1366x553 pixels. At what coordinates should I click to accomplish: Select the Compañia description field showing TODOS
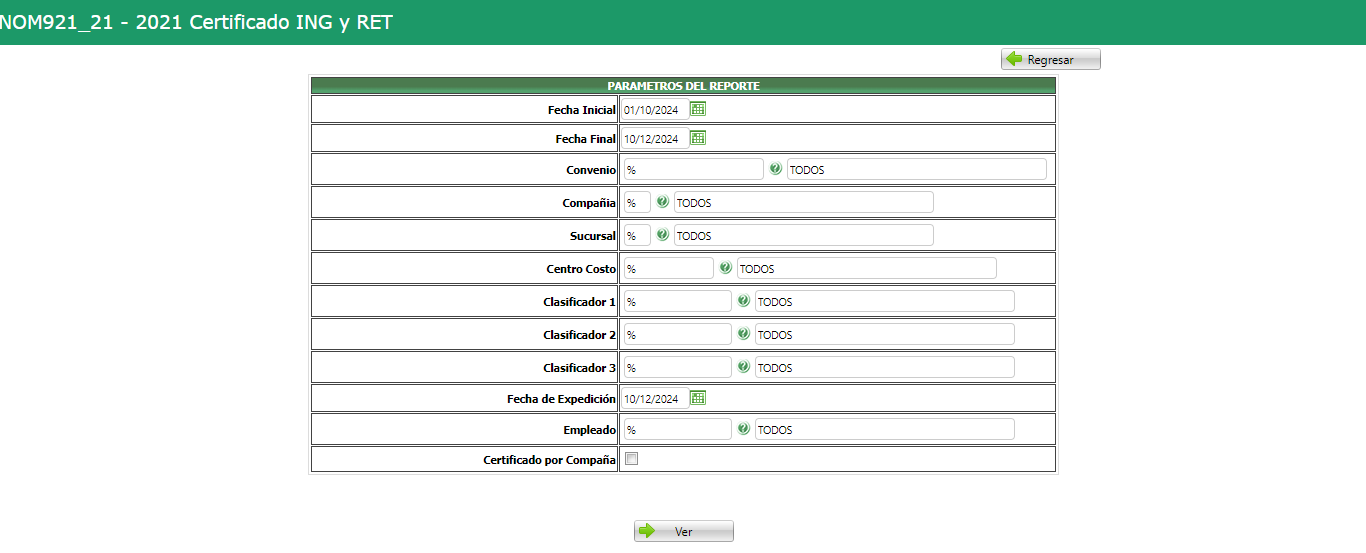(803, 202)
